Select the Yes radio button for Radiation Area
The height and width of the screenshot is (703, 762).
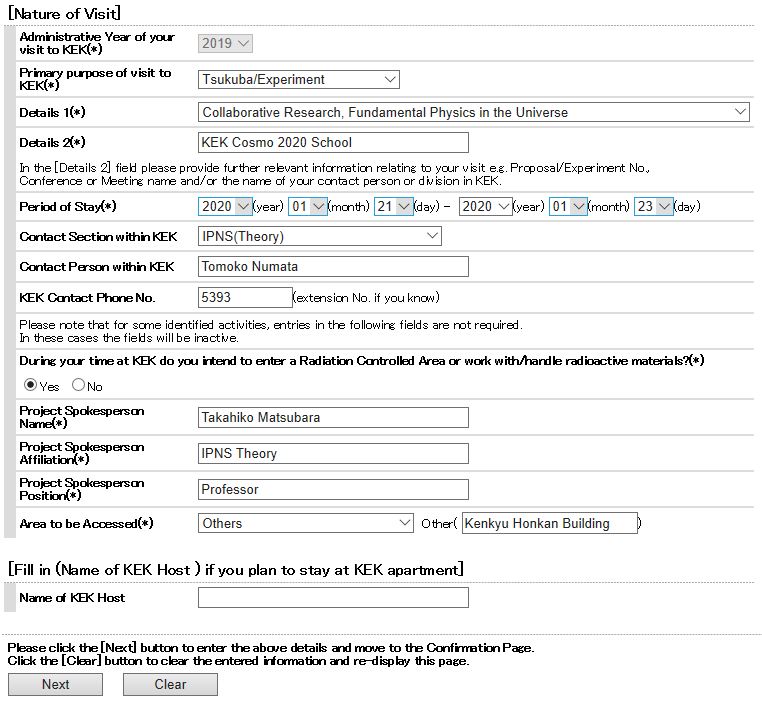point(31,385)
